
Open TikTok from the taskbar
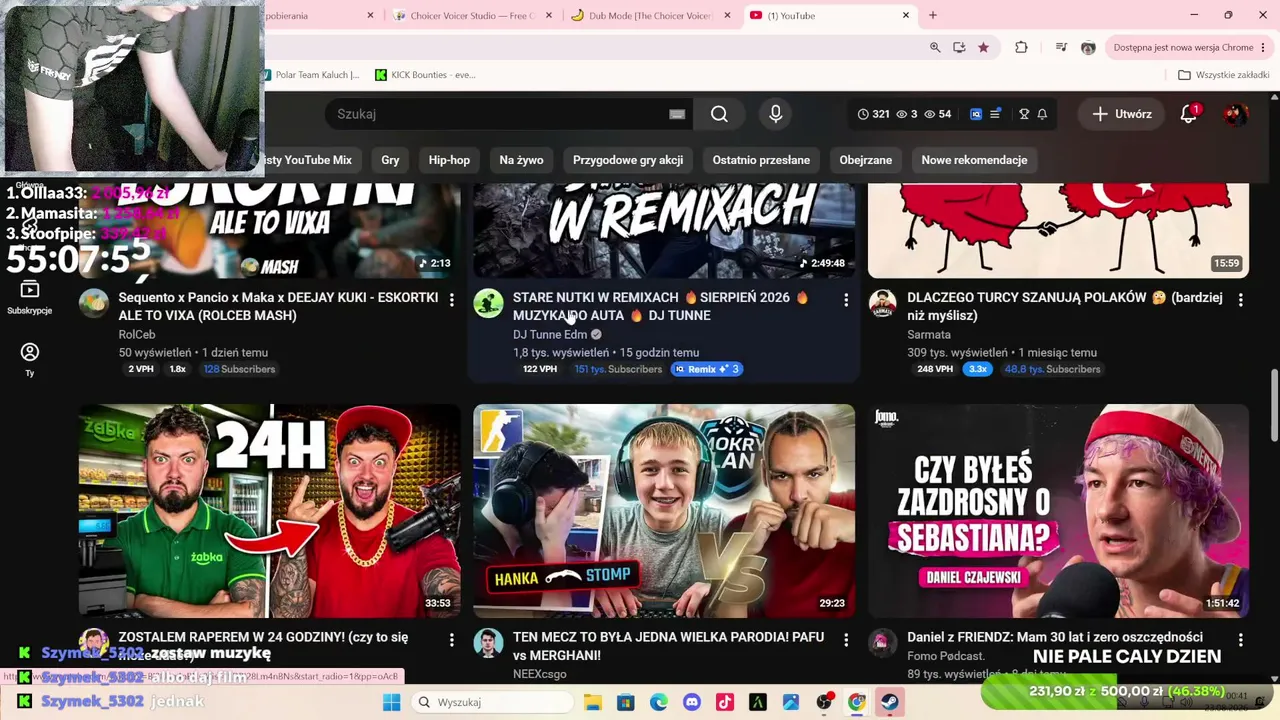(x=725, y=702)
